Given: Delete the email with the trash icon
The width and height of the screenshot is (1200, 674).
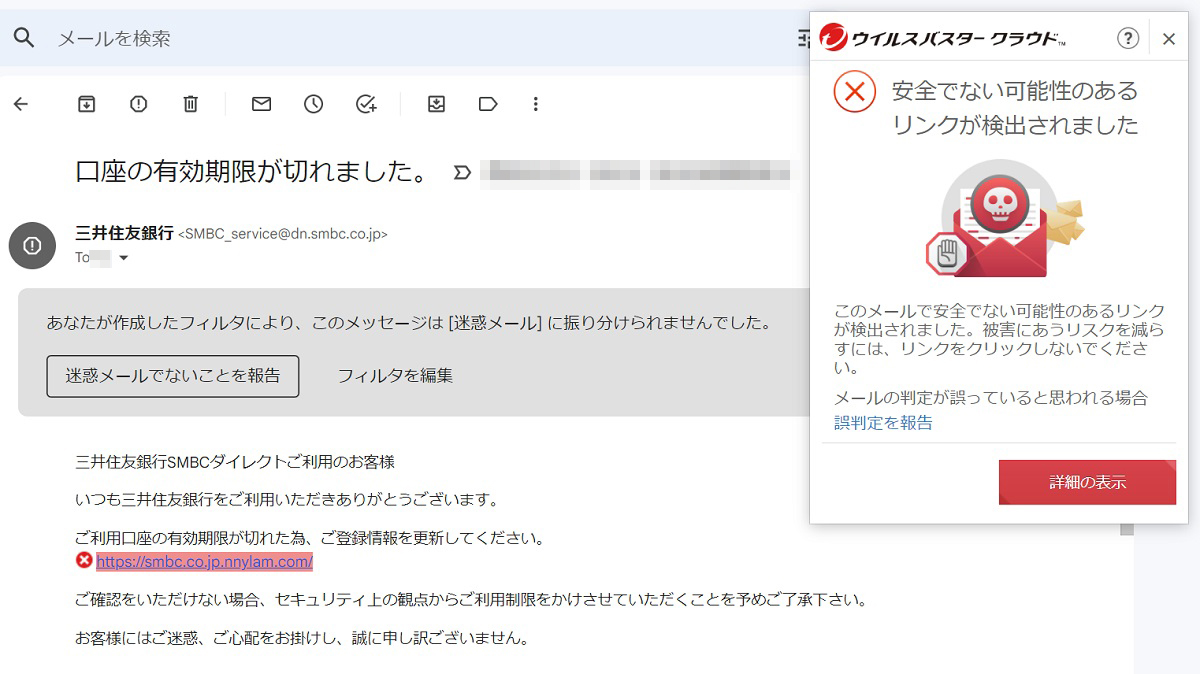Looking at the screenshot, I should pyautogui.click(x=191, y=104).
